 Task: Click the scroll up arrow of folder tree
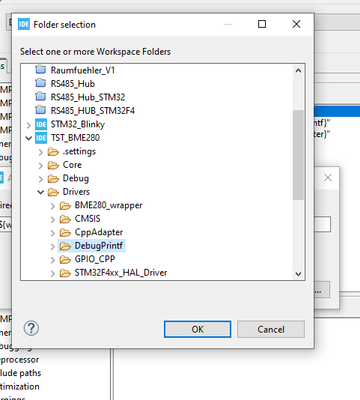pyautogui.click(x=298, y=70)
